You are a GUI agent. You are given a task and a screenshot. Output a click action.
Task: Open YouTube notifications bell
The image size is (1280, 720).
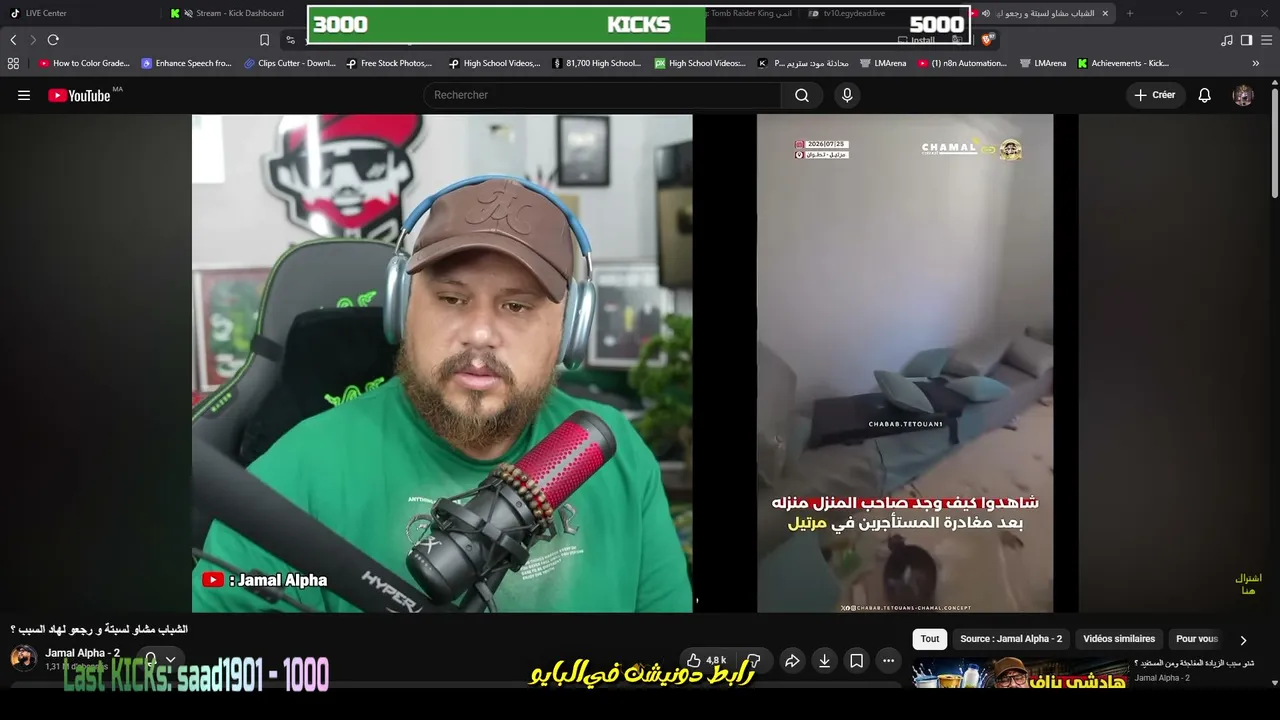[1205, 95]
